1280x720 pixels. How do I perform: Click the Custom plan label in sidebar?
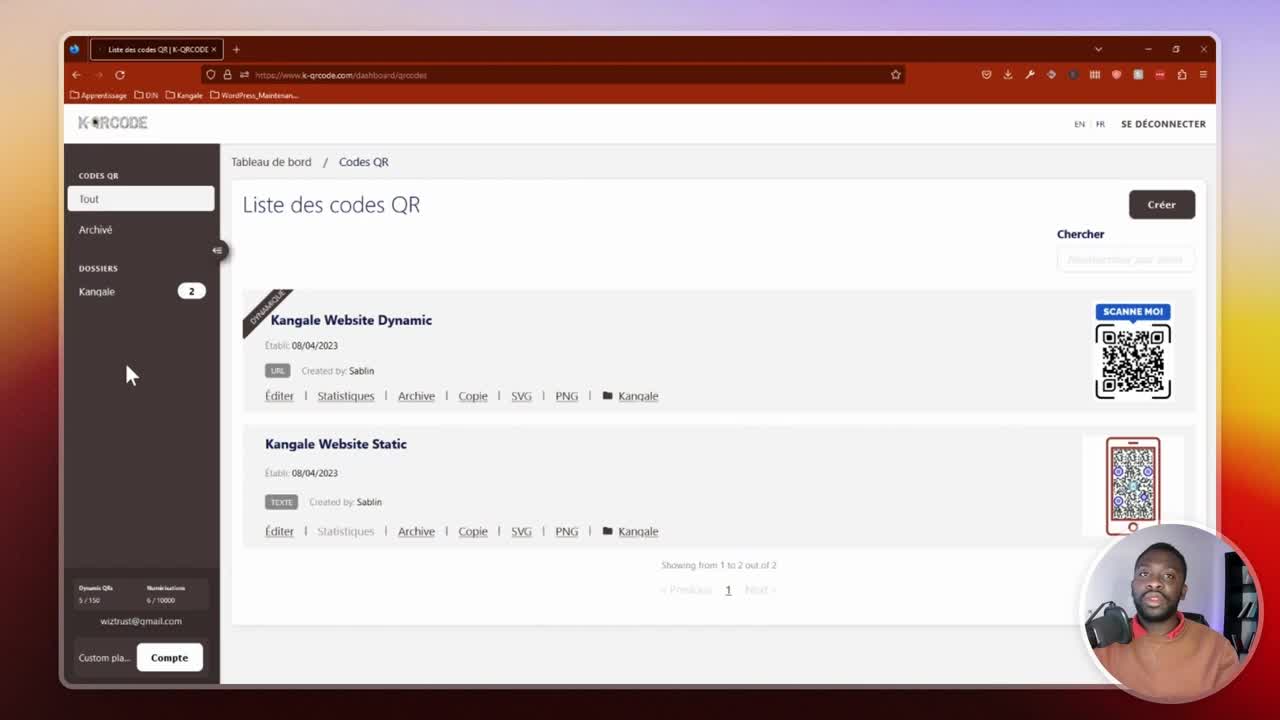pos(104,658)
